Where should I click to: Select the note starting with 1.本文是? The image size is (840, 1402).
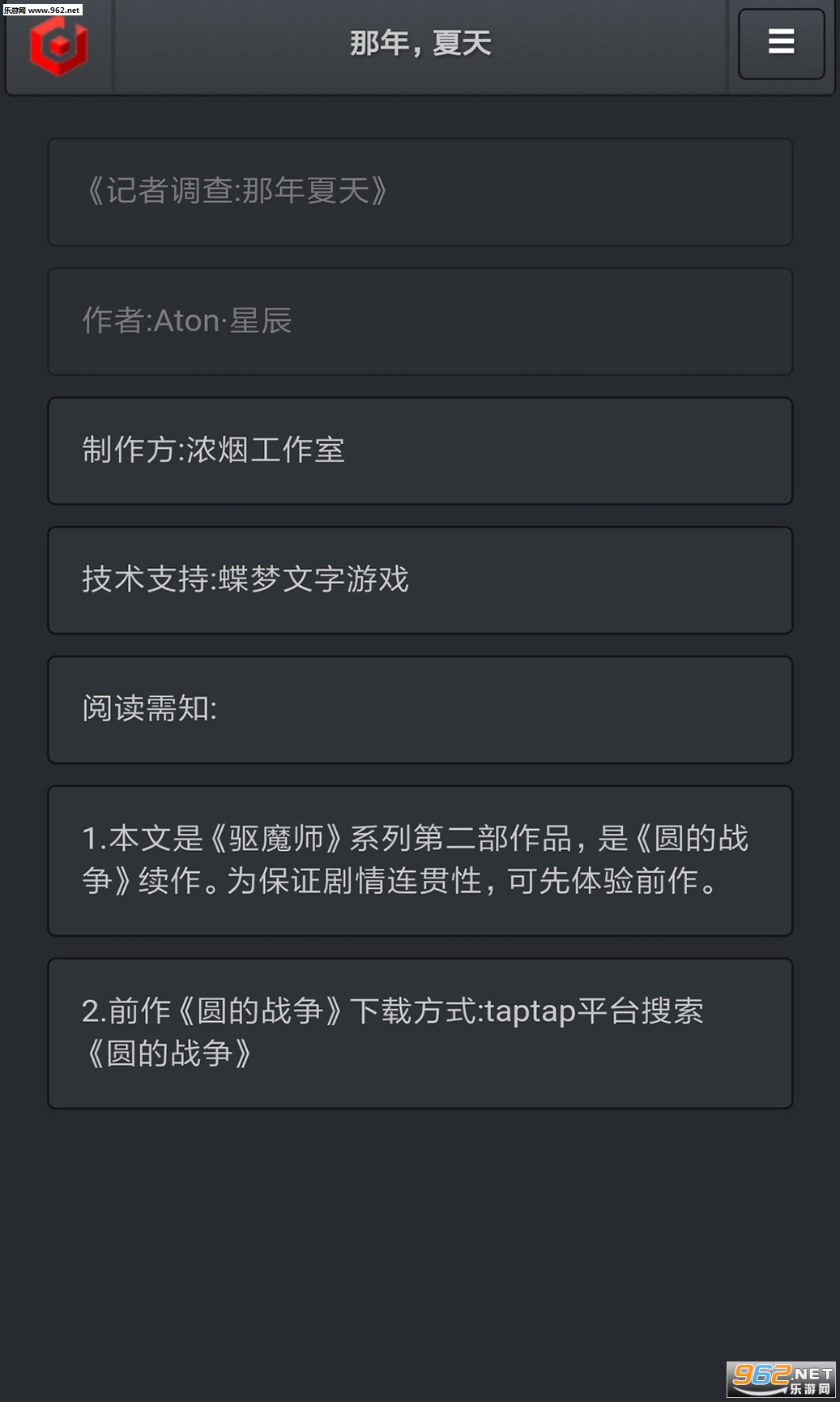tap(420, 861)
